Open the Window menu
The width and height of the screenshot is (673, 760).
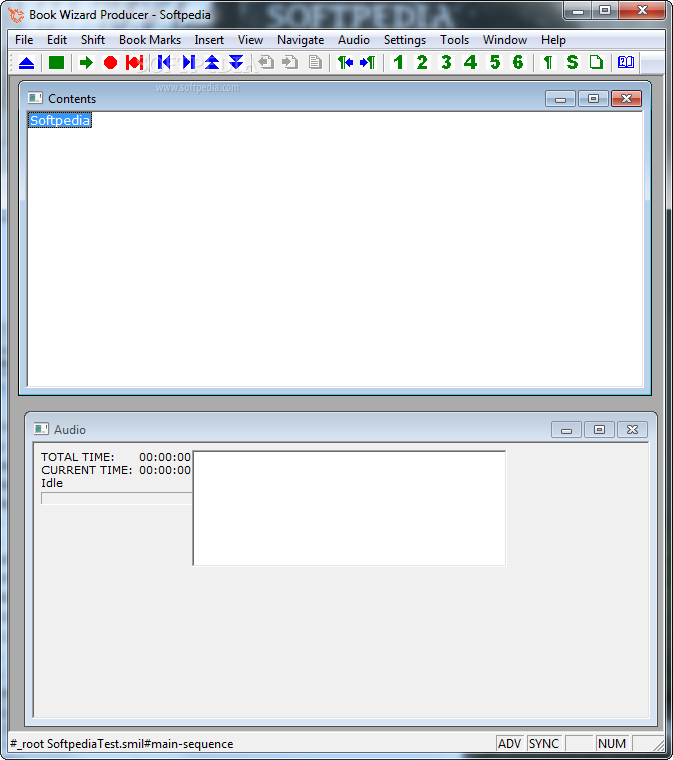click(x=504, y=40)
